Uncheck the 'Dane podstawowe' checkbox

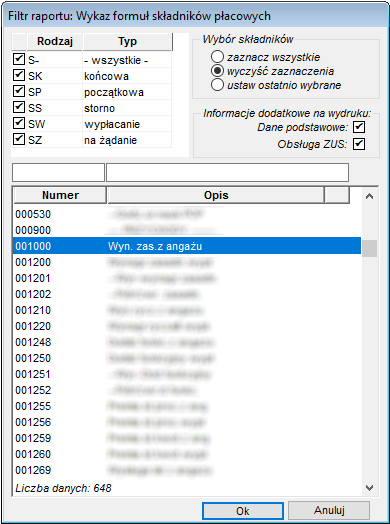359,127
